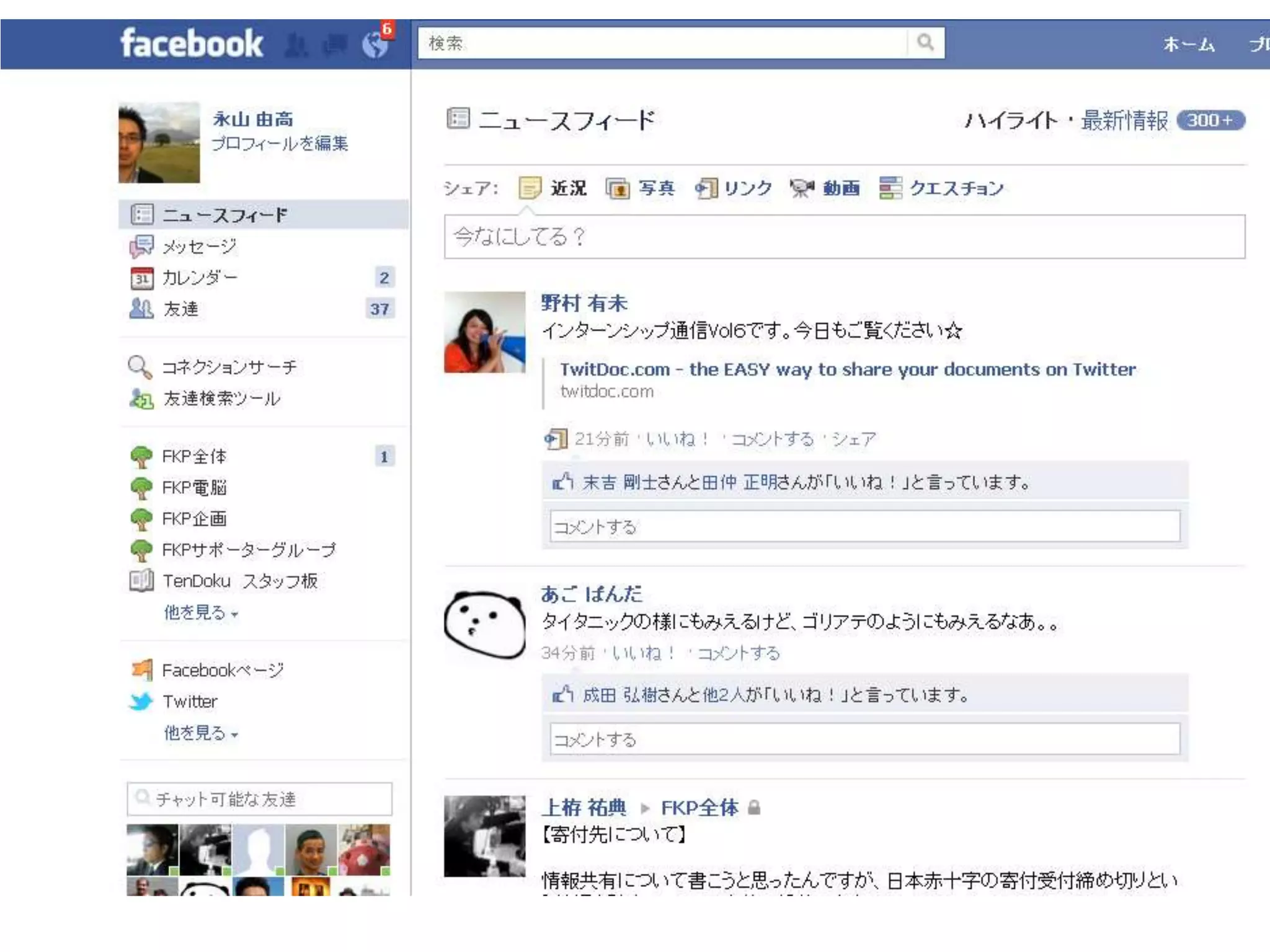Viewport: 1270px width, 952px height.
Task: Open the TwitDoc.com shared link title
Action: tap(847, 369)
